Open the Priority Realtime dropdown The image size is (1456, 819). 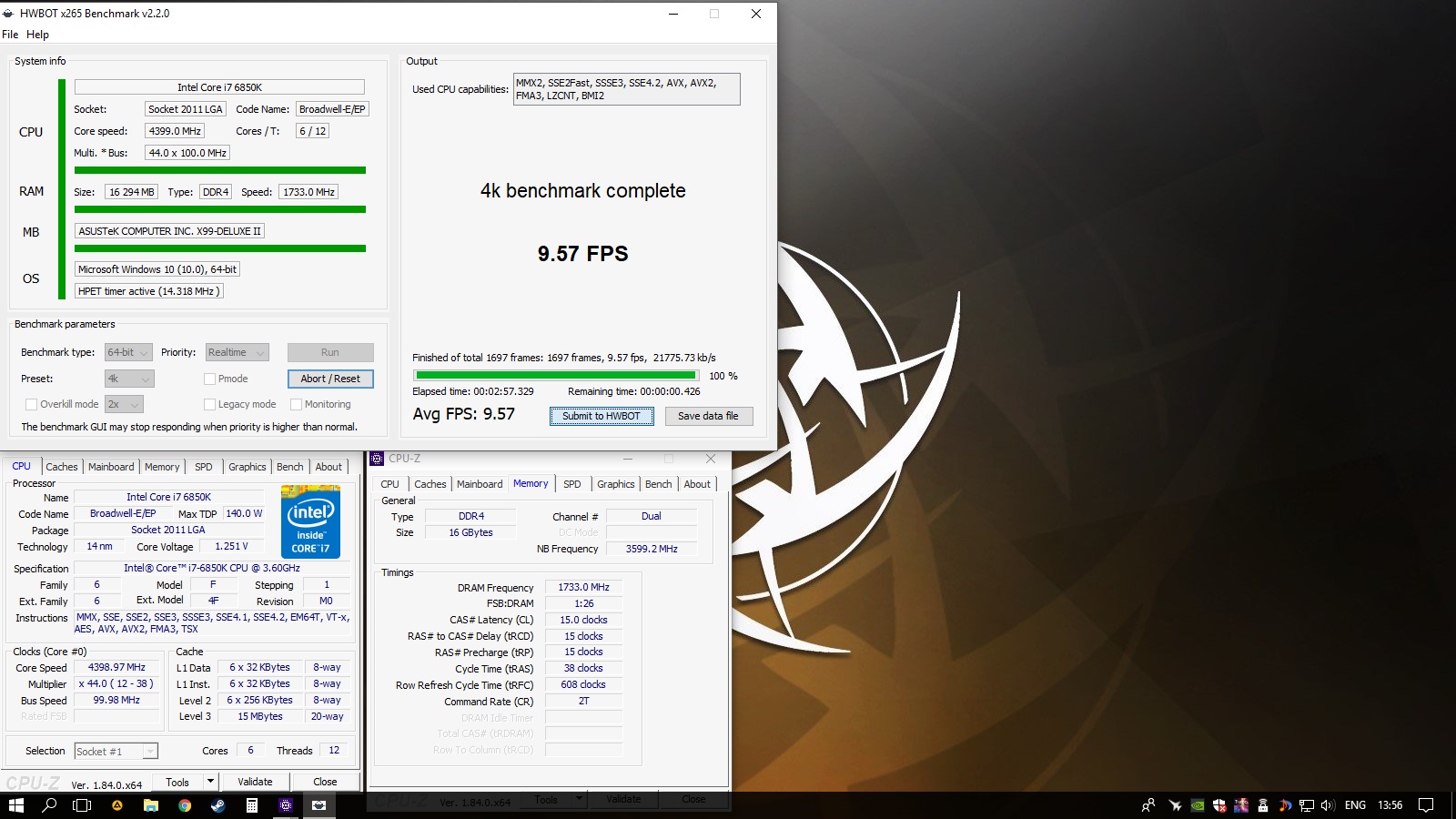pos(238,352)
